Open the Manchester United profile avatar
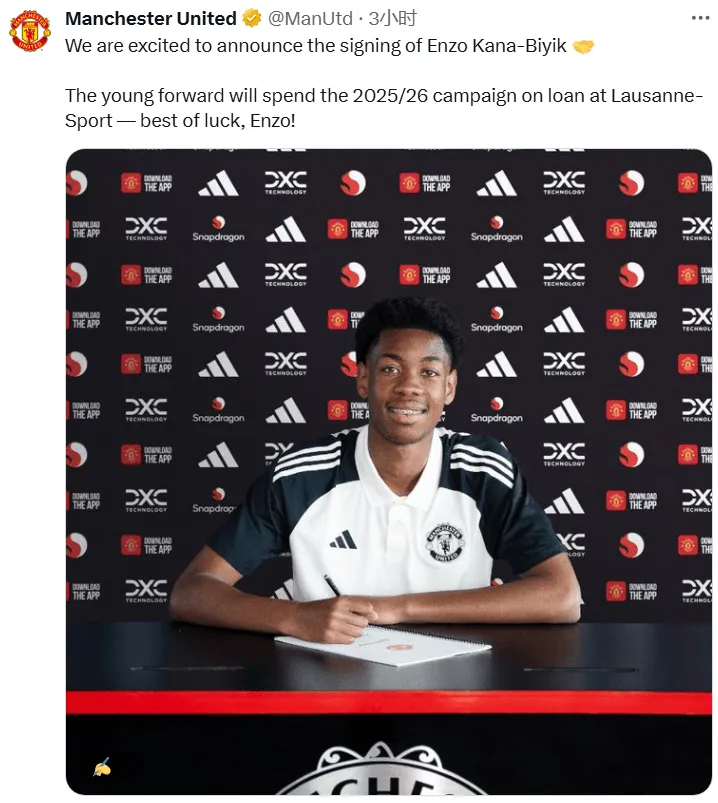This screenshot has height=803, width=718. click(30, 30)
